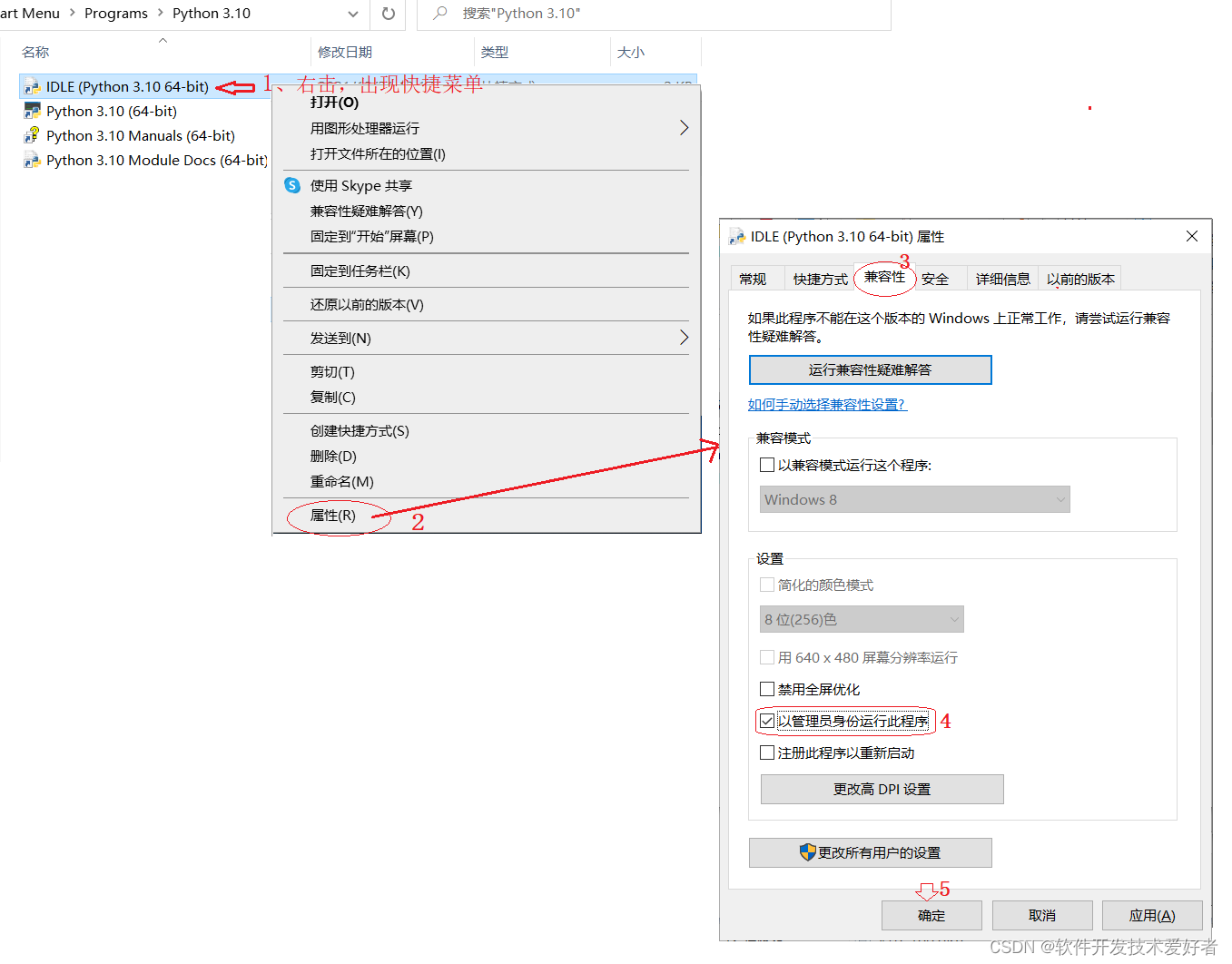The width and height of the screenshot is (1232, 964).
Task: Sort by the Size (大小) column header
Action: click(631, 52)
